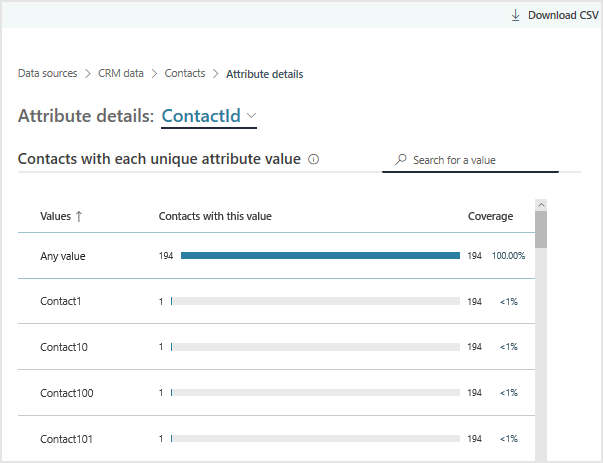Click the info icon beside the heading

click(x=314, y=159)
